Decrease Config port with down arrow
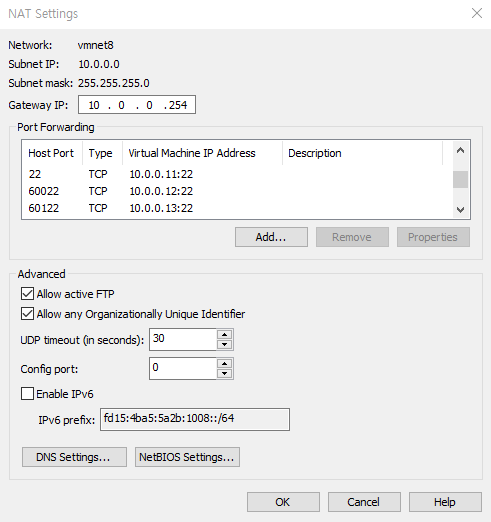 225,373
